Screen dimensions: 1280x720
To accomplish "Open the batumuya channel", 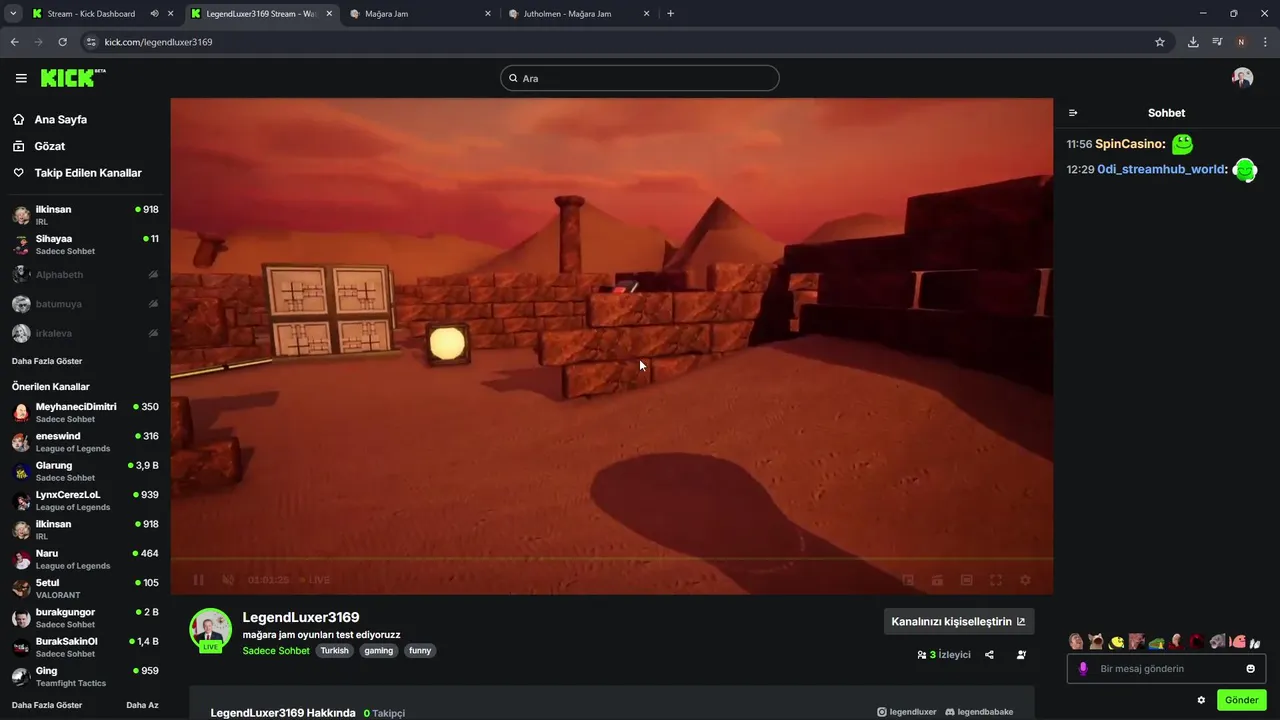I will pyautogui.click(x=85, y=303).
